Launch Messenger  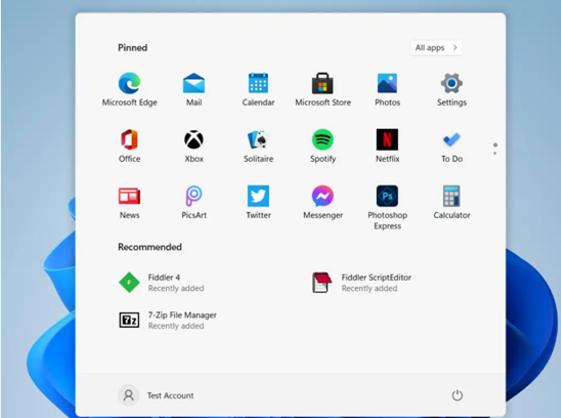pyautogui.click(x=323, y=202)
